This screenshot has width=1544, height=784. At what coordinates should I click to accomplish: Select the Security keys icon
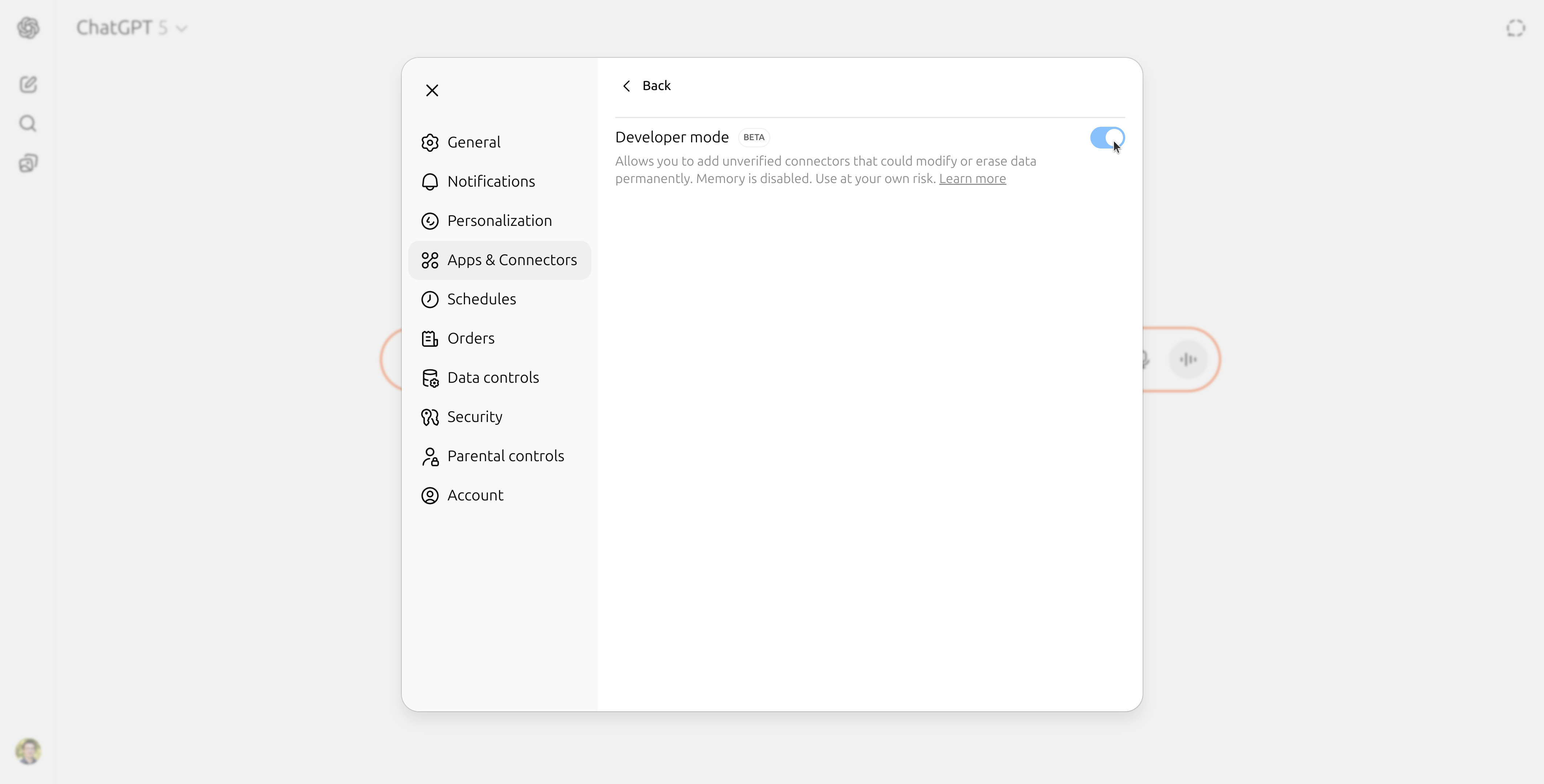click(x=430, y=417)
